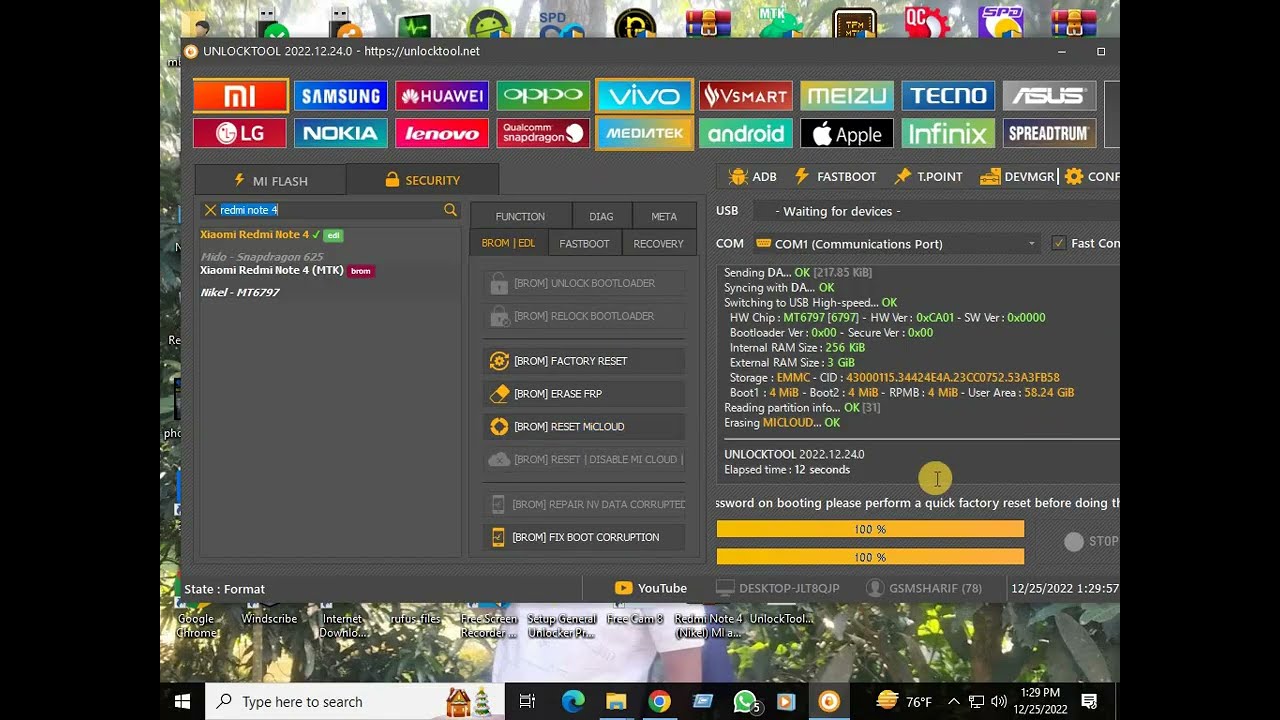
Task: Select the Tecno brand button
Action: [x=948, y=96]
